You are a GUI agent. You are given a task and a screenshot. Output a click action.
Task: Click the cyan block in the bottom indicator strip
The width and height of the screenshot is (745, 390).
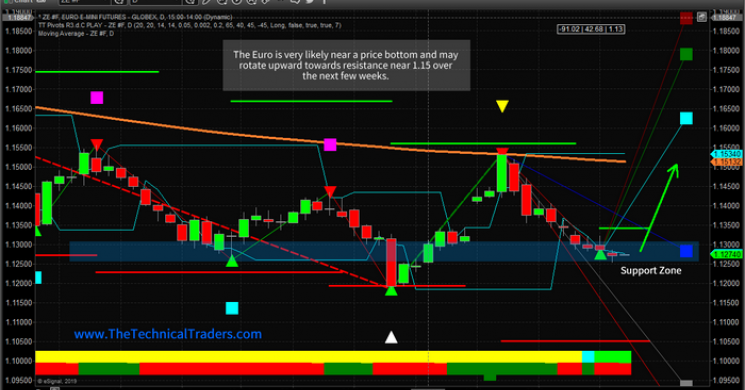pos(588,357)
